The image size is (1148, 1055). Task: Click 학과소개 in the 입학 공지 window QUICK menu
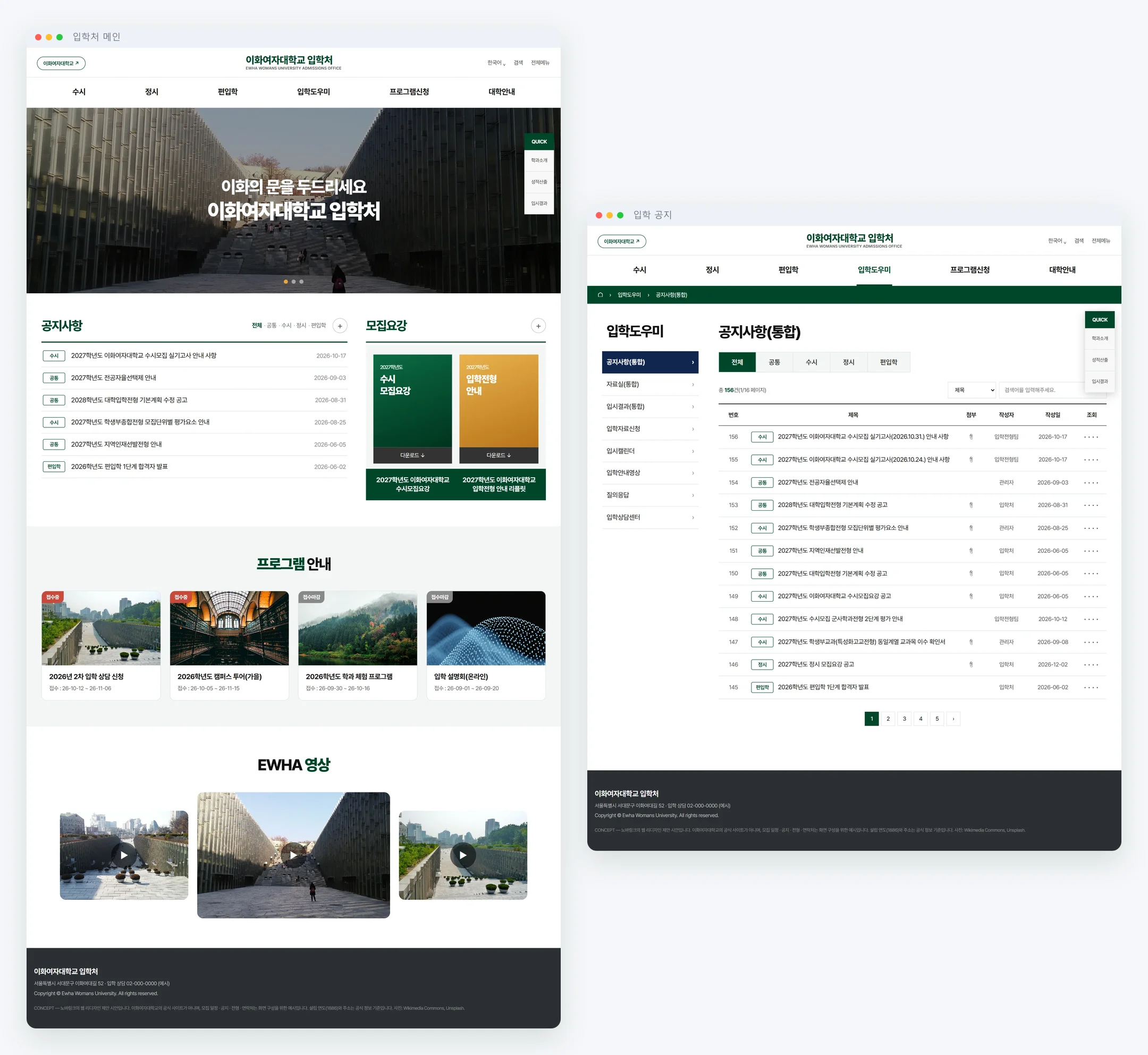point(1100,339)
